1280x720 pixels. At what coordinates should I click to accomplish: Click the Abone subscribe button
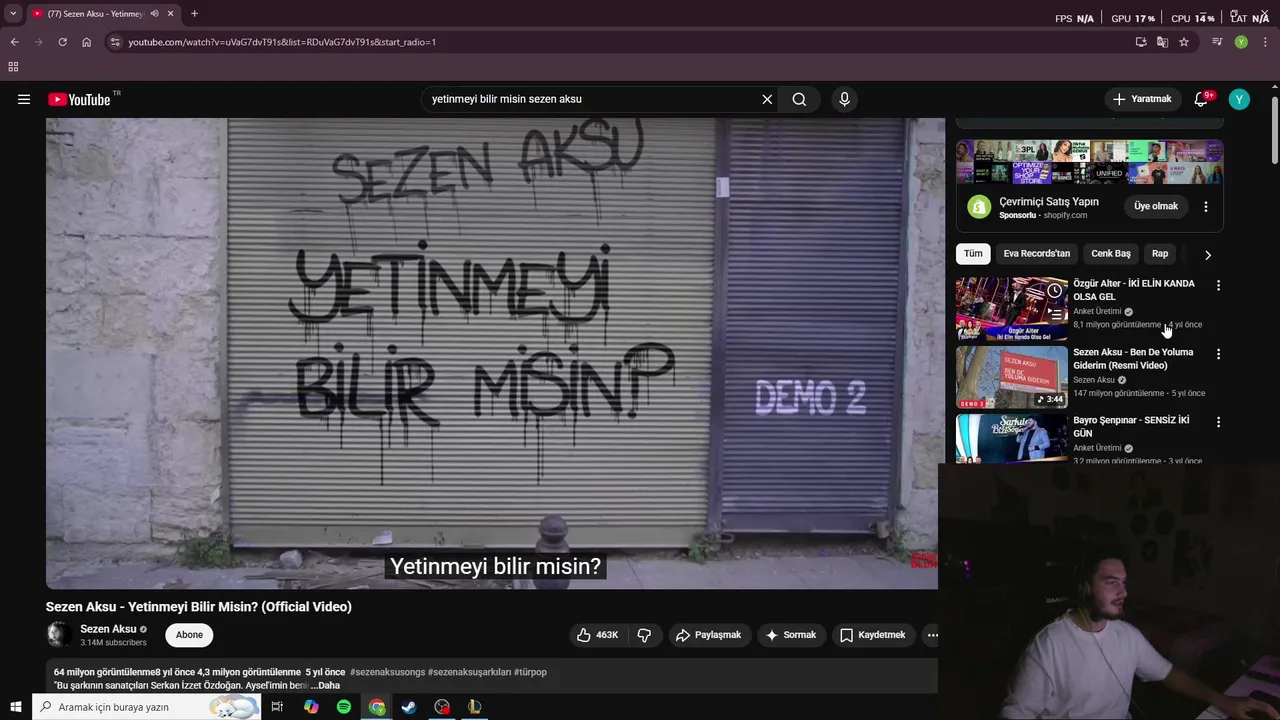189,635
